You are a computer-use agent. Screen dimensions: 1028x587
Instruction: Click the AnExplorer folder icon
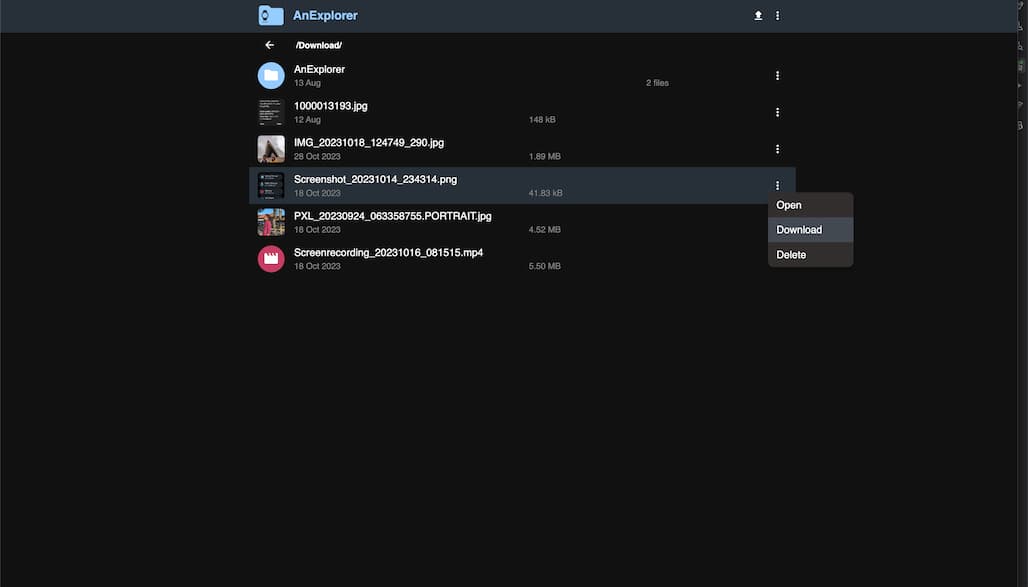click(x=271, y=75)
